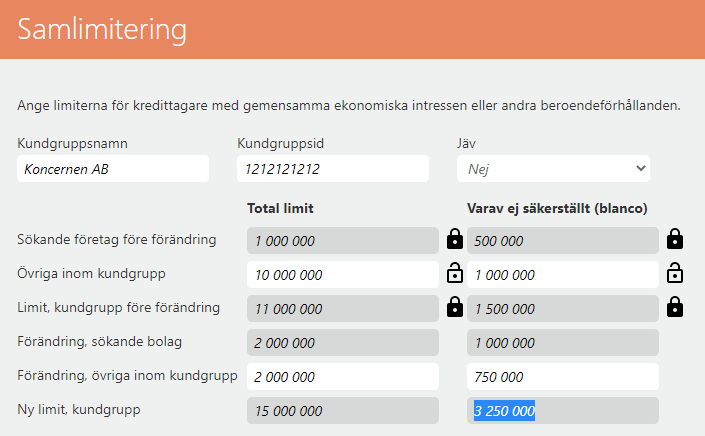
Task: Click Sökande företag Total limit field 1 000 000
Action: click(x=343, y=240)
